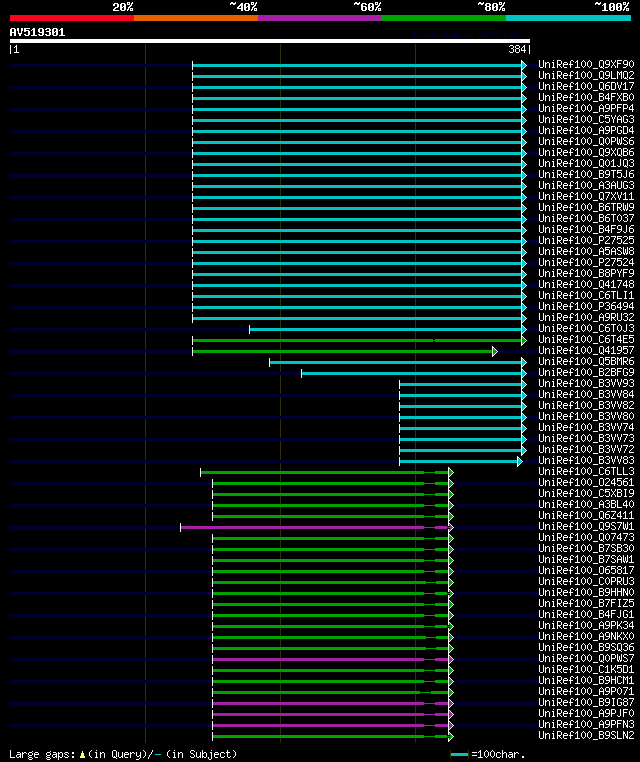
Task: Select UniRef100_B9T5J6 entry
Action: 586,174
